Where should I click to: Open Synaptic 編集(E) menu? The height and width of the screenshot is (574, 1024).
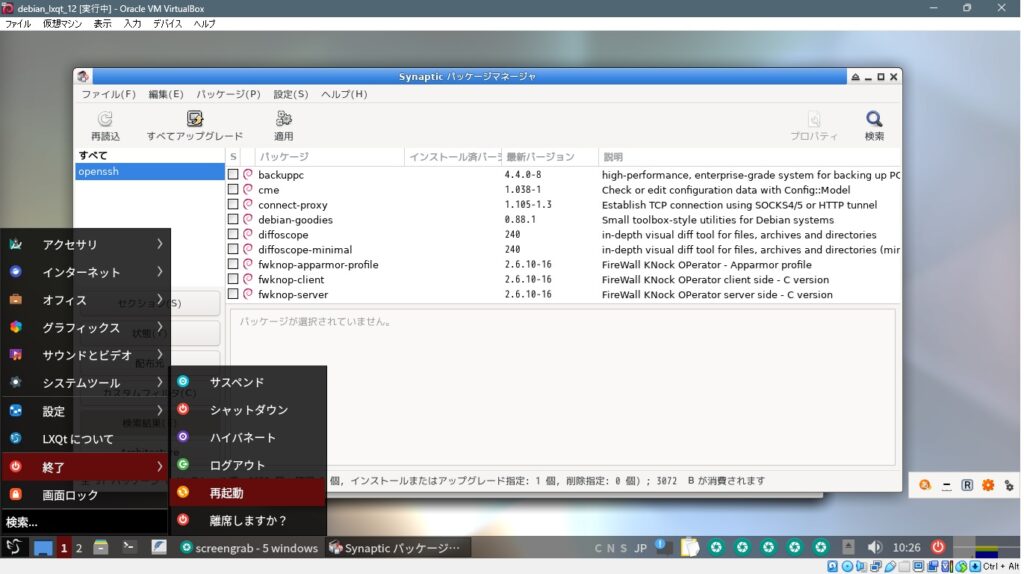point(166,94)
